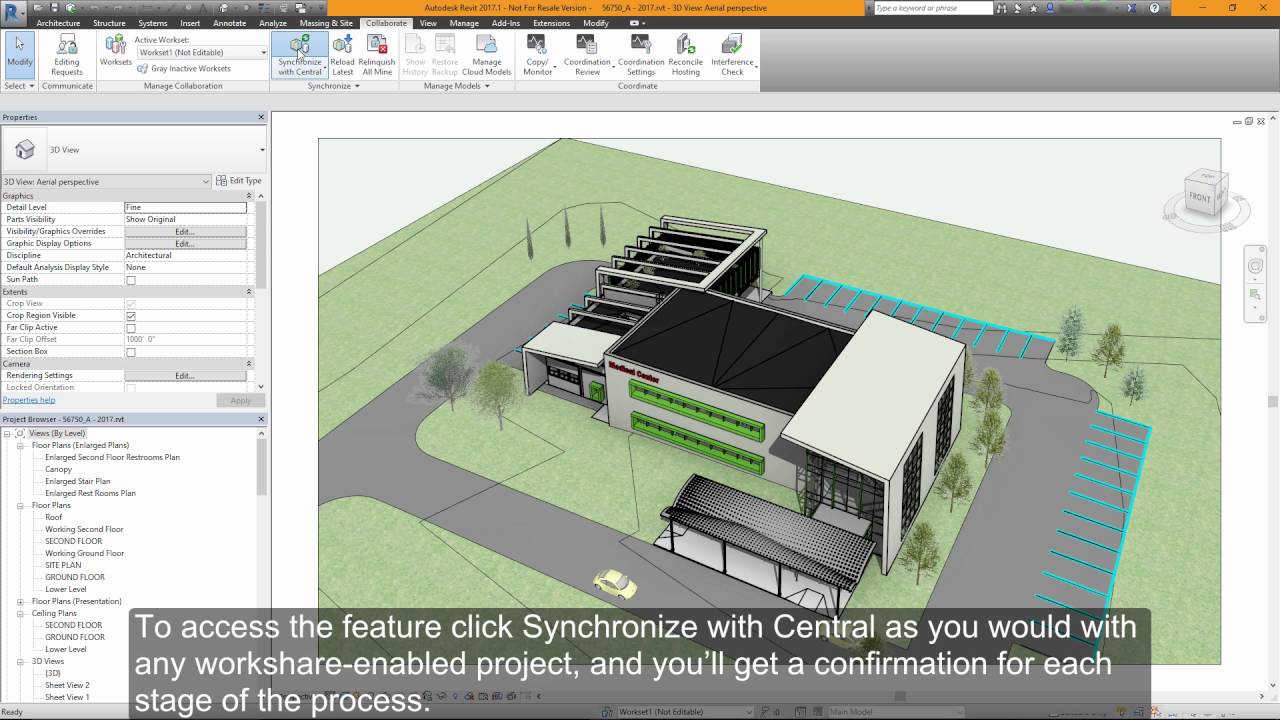Click Synchronize with Central

[299, 55]
